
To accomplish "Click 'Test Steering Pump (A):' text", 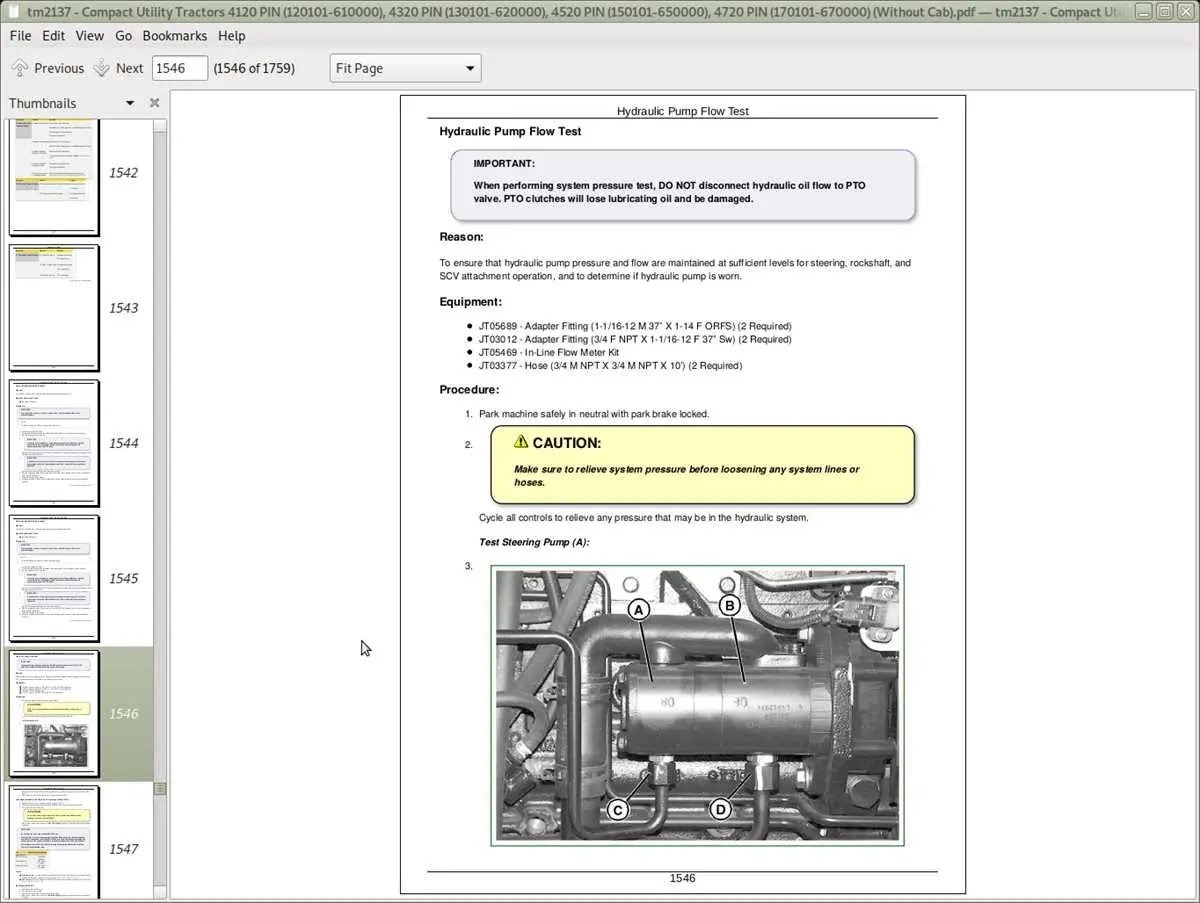I will [x=534, y=542].
